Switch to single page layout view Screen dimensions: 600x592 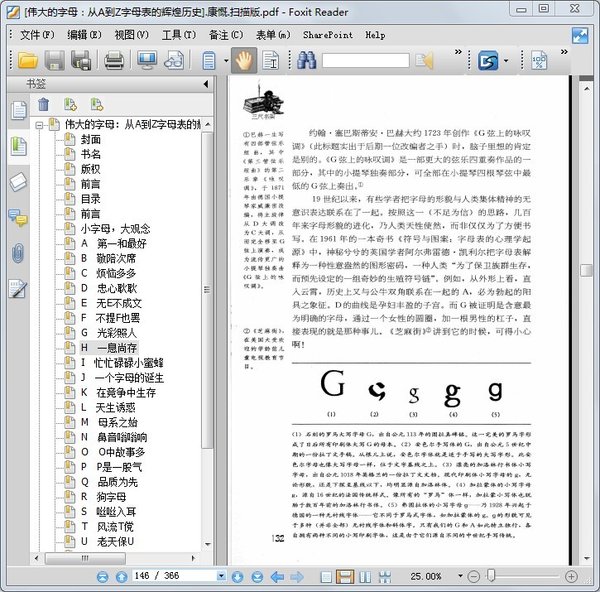click(326, 576)
